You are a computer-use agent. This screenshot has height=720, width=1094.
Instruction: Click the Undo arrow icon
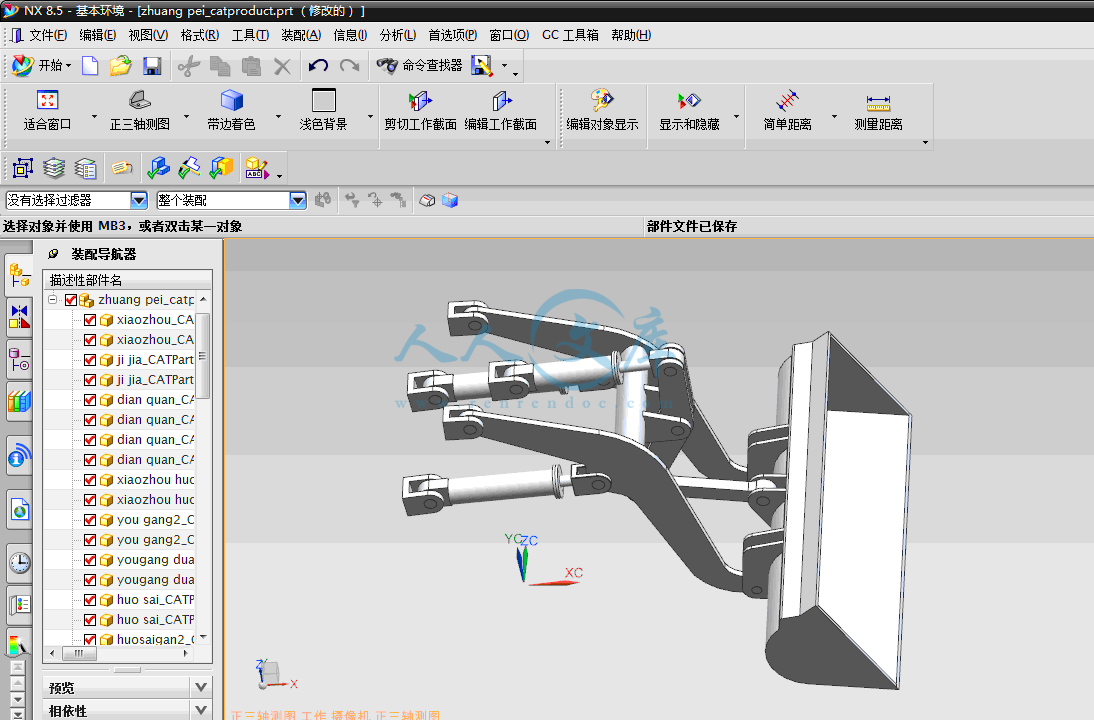coord(318,66)
